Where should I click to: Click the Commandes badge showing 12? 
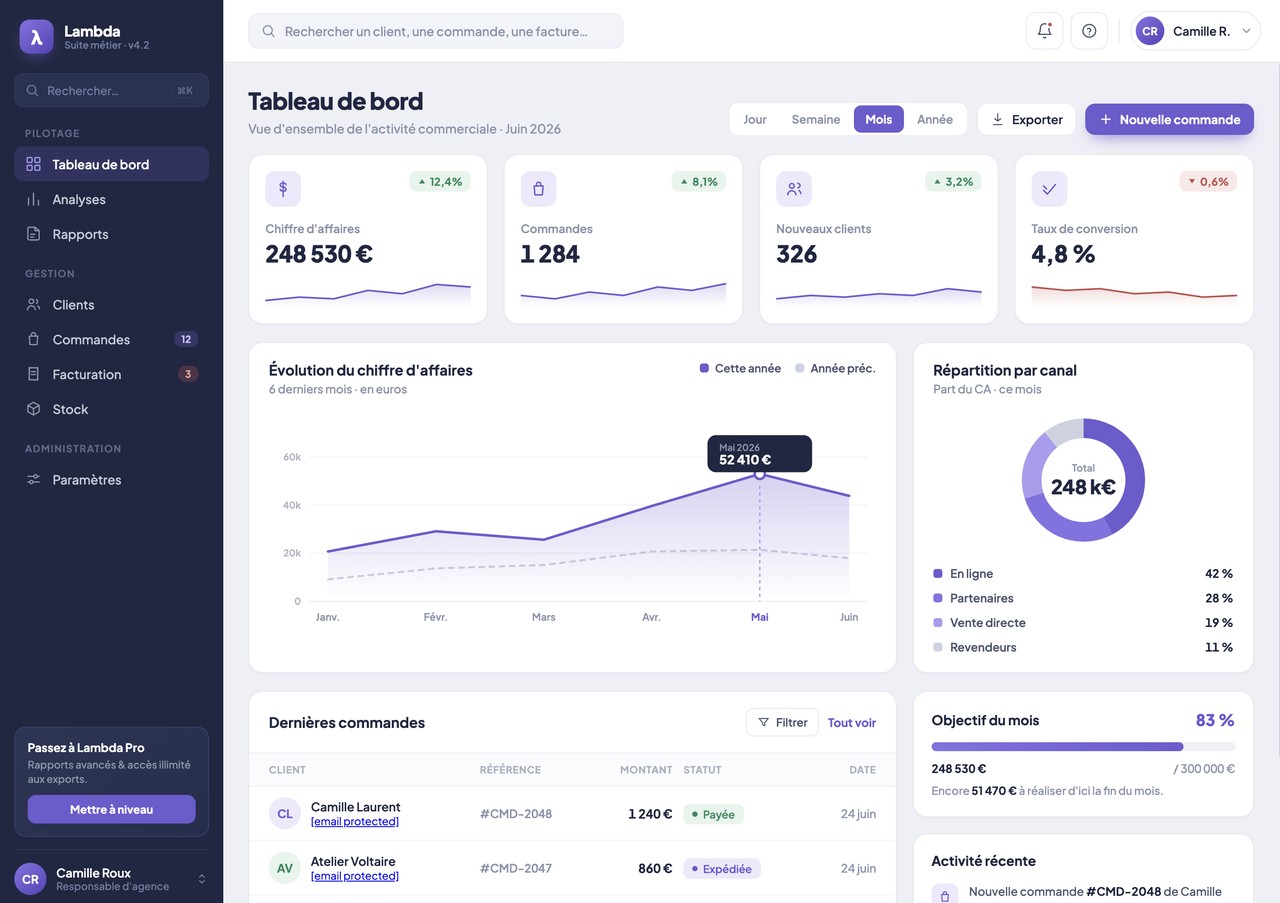pos(186,339)
